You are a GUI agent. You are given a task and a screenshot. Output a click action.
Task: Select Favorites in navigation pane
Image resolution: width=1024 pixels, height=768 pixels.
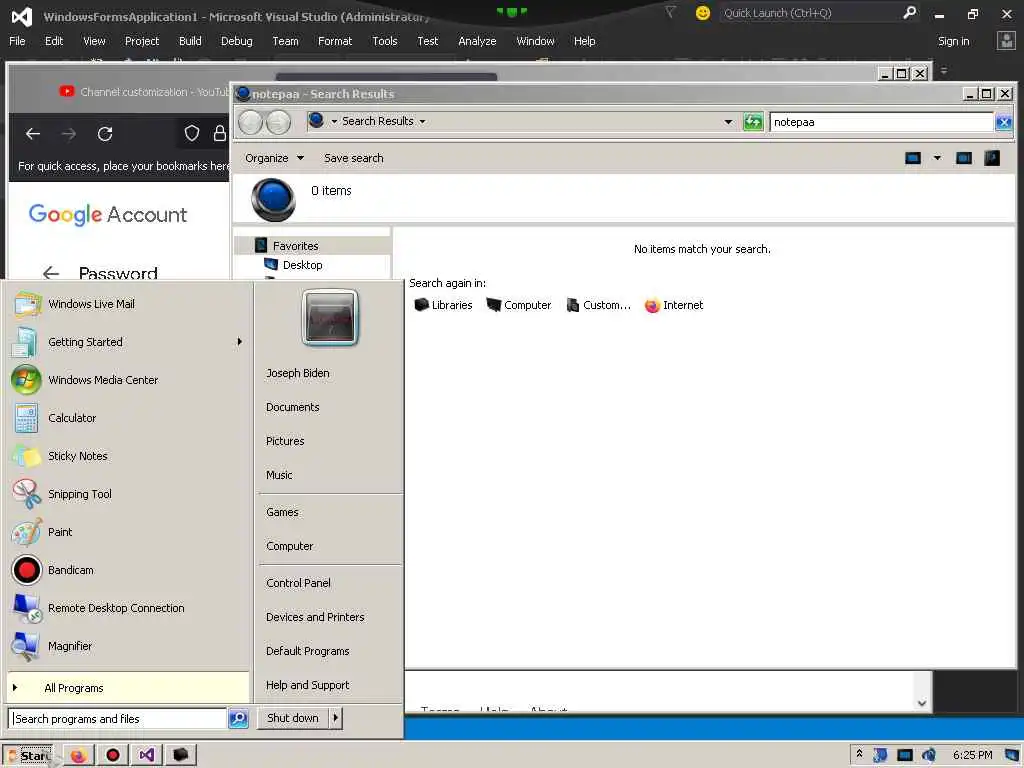tap(296, 246)
